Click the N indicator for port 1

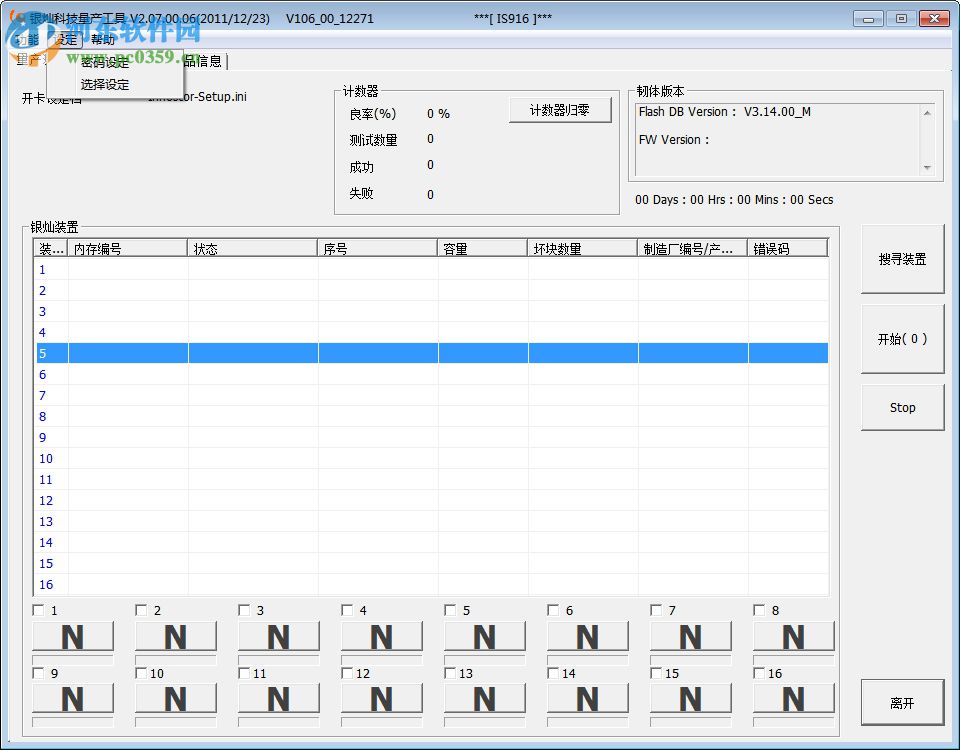[x=73, y=637]
